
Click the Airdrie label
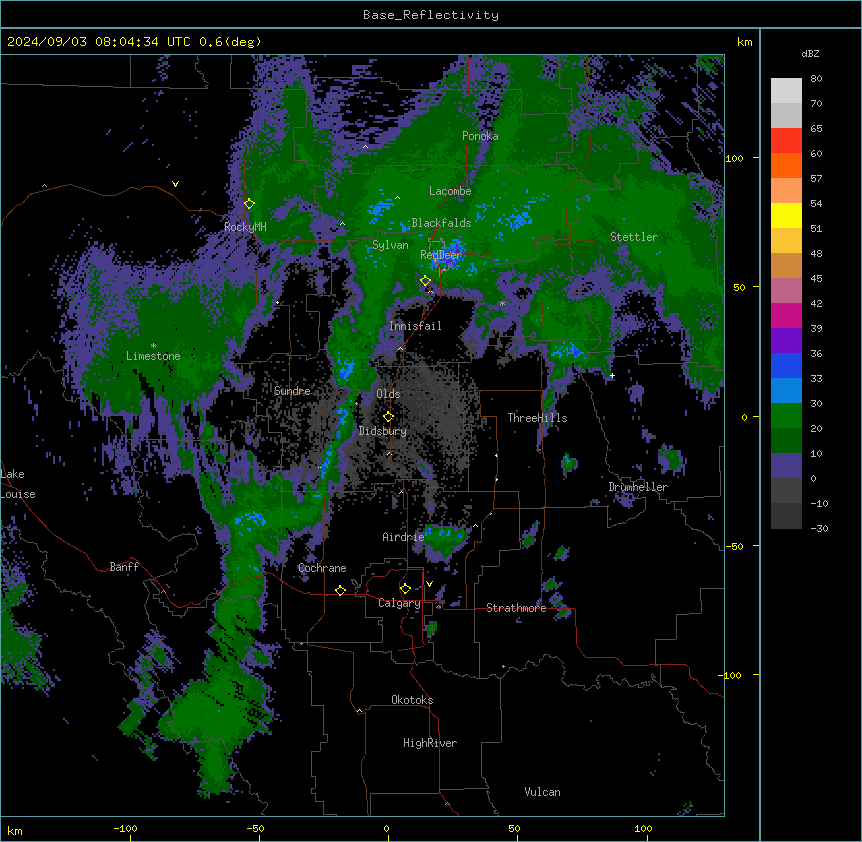[x=403, y=537]
